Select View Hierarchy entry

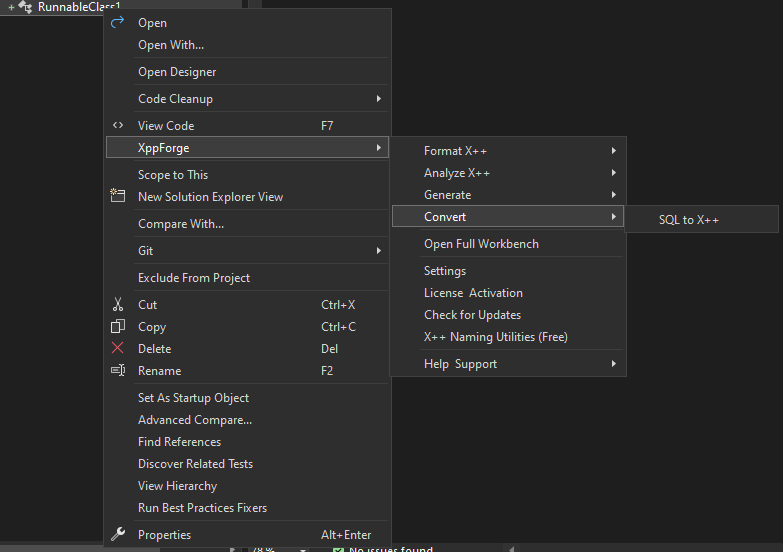tap(247, 486)
